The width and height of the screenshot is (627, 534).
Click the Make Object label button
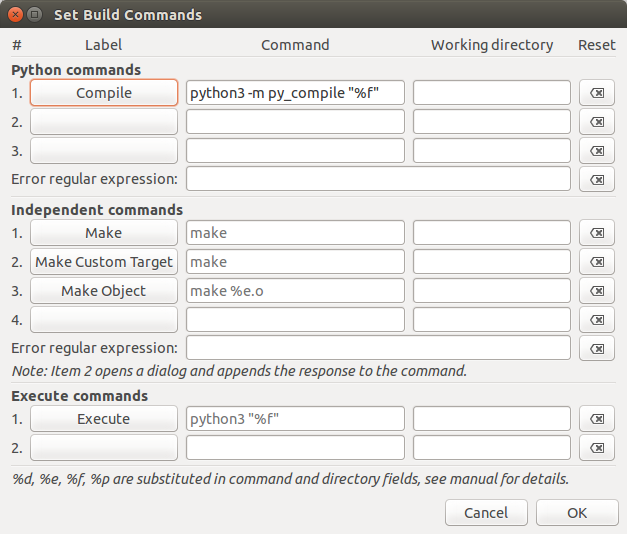104,291
